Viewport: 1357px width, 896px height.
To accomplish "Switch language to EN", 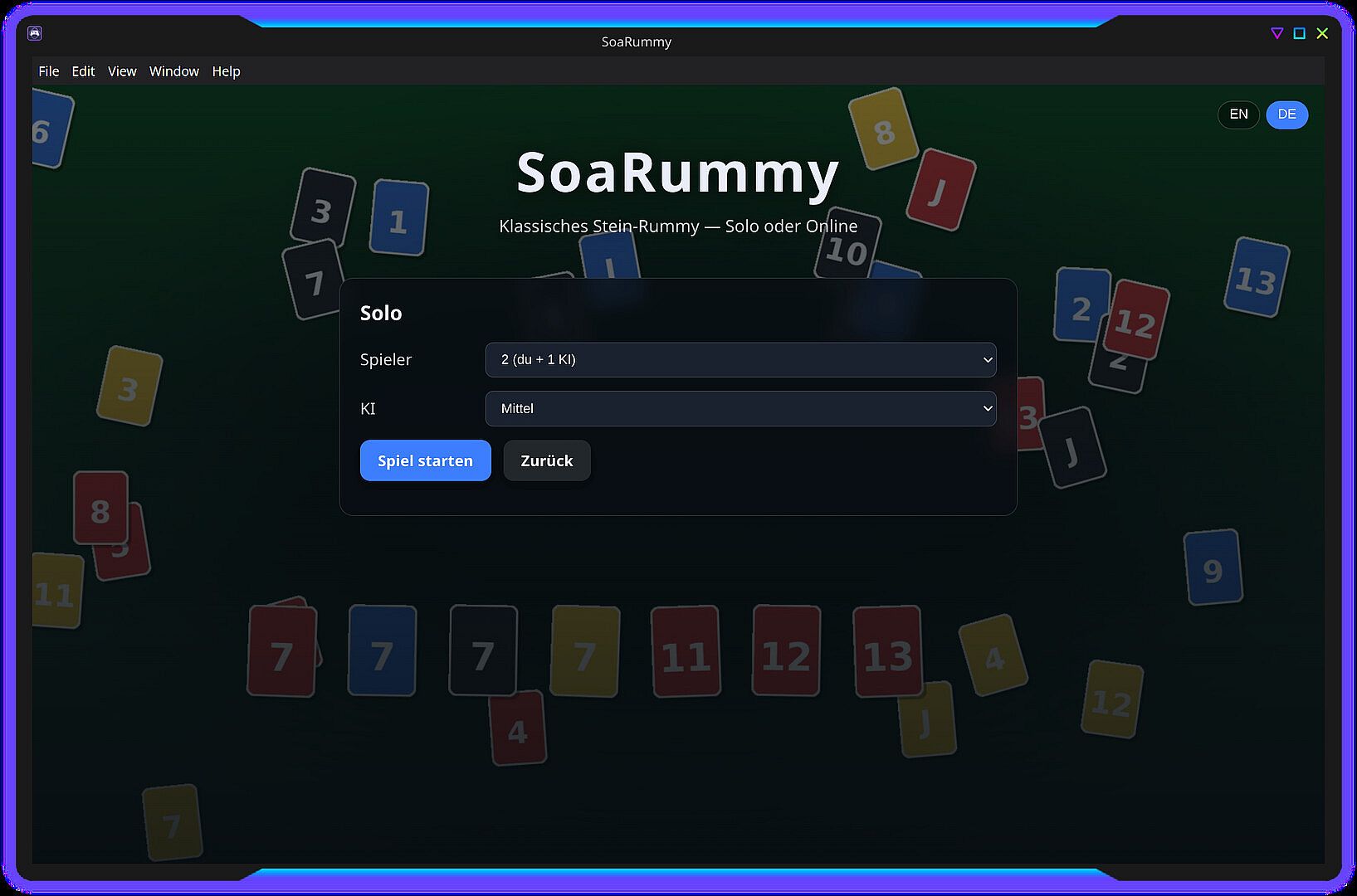I will coord(1238,114).
